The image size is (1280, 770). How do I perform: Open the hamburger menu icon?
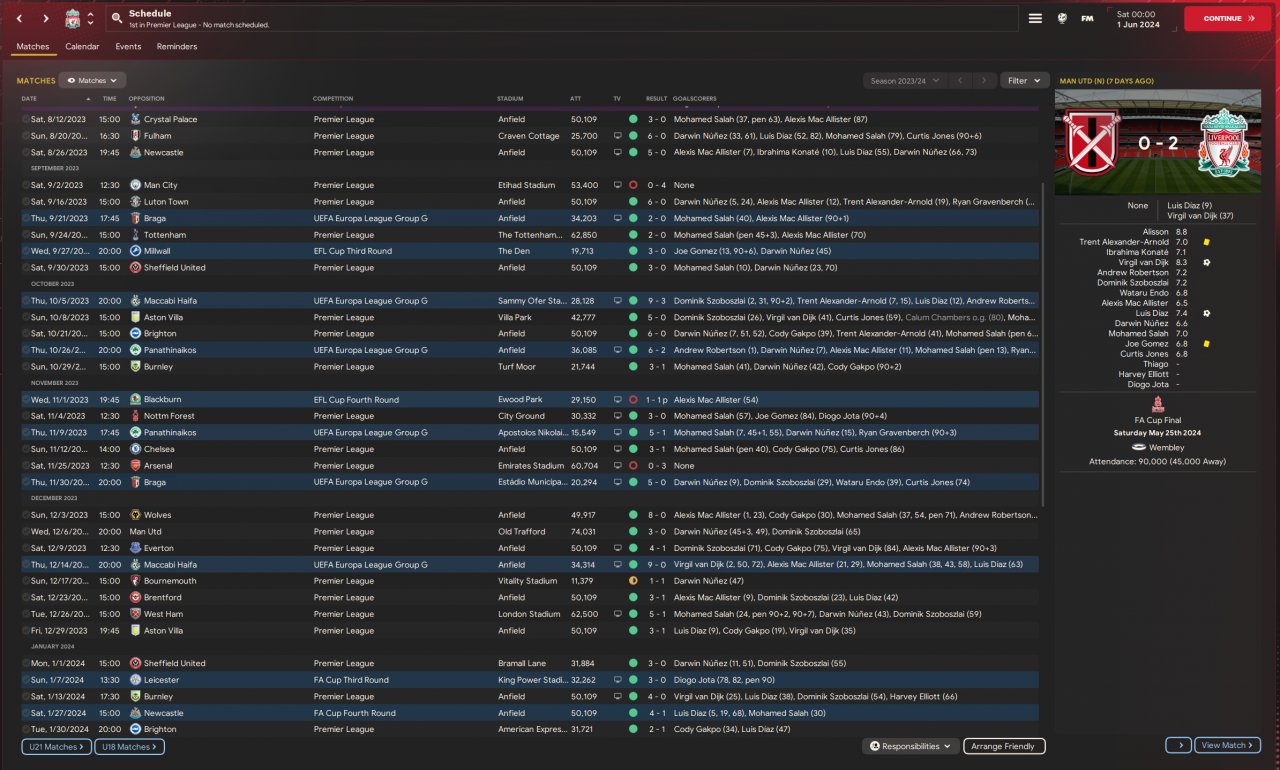(1035, 18)
